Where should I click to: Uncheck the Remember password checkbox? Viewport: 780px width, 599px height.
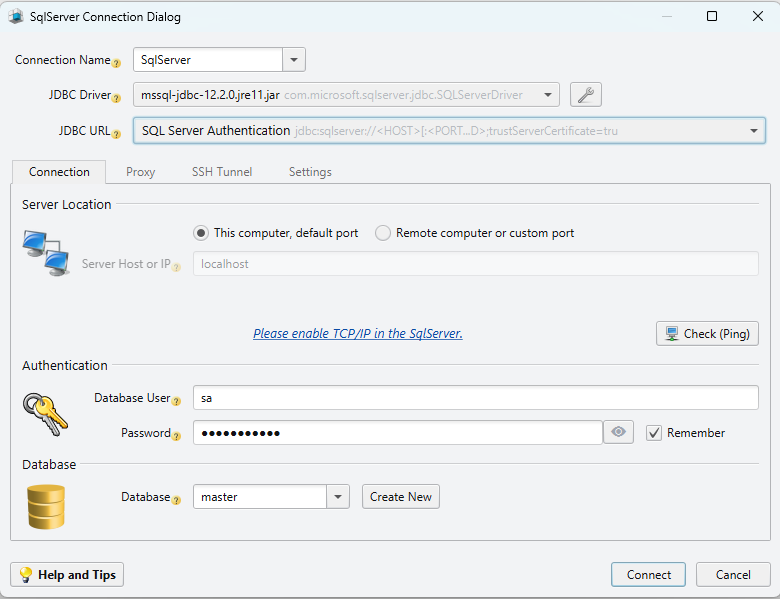click(x=654, y=433)
